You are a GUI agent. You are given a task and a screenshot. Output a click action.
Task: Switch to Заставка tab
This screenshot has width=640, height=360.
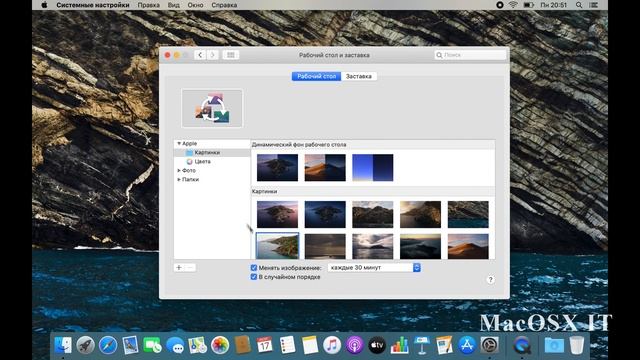pos(359,76)
